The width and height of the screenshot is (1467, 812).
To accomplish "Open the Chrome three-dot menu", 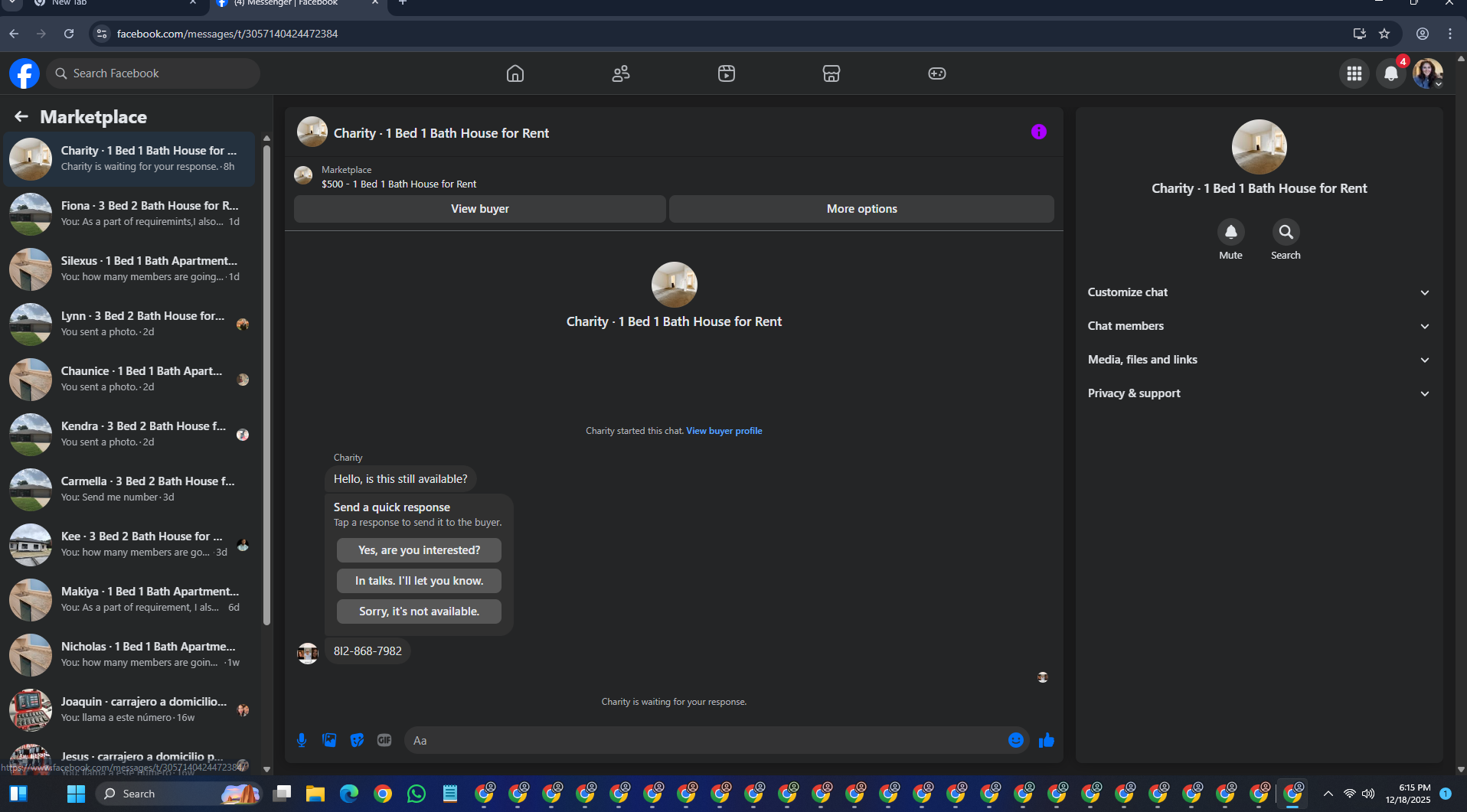I will [x=1450, y=34].
